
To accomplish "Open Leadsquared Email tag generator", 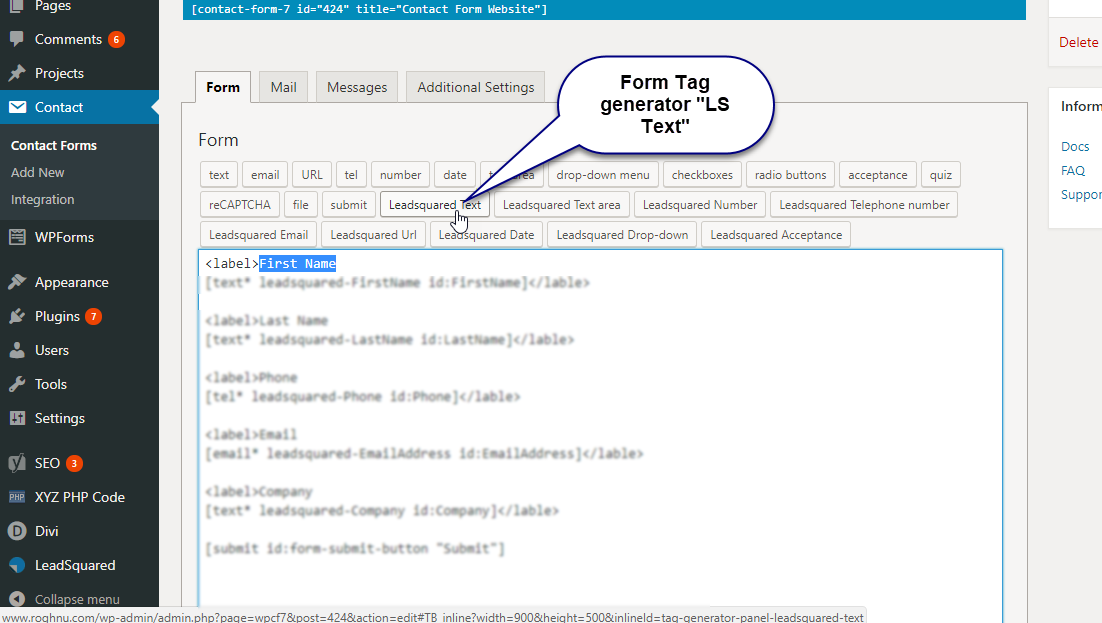I will pos(259,235).
